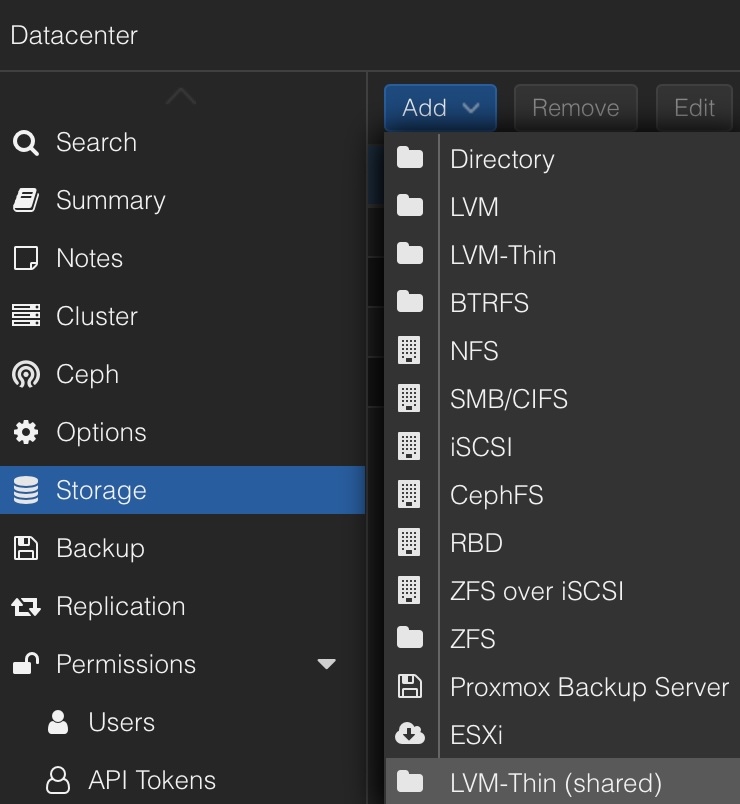Image resolution: width=740 pixels, height=804 pixels.
Task: Click the Search magnifier icon in sidebar
Action: tap(26, 143)
